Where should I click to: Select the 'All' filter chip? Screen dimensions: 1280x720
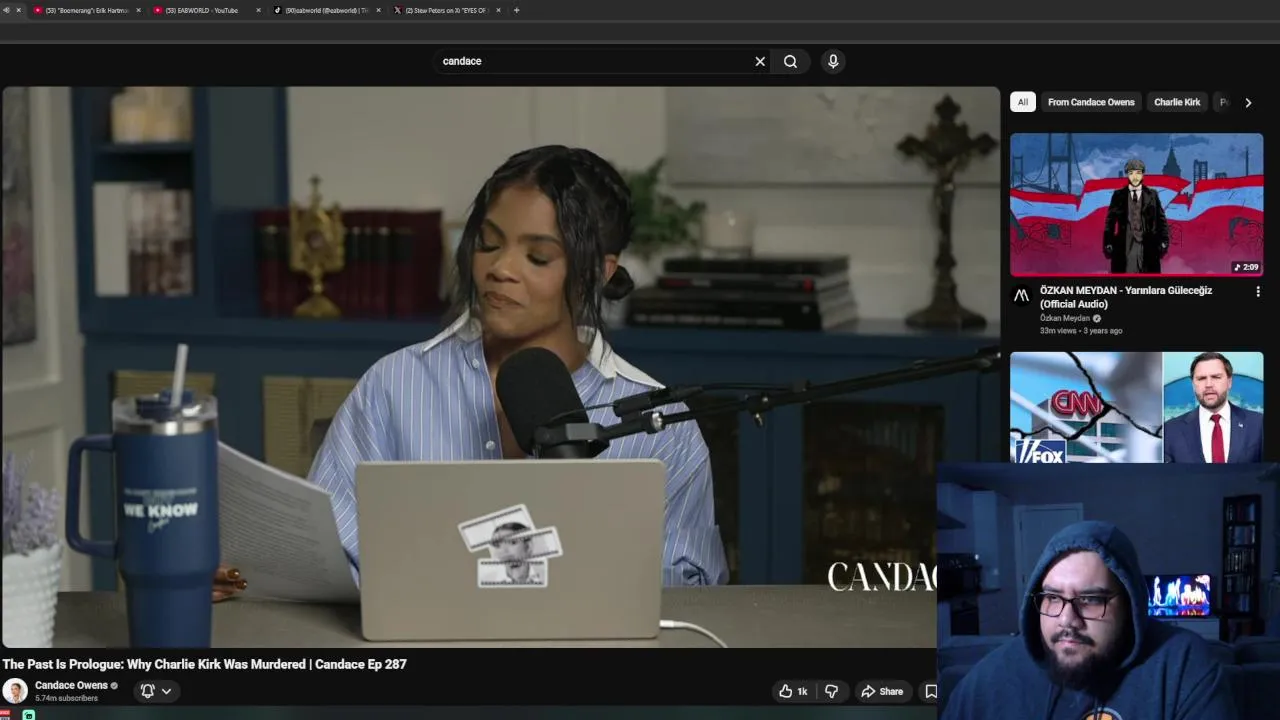(x=1022, y=102)
